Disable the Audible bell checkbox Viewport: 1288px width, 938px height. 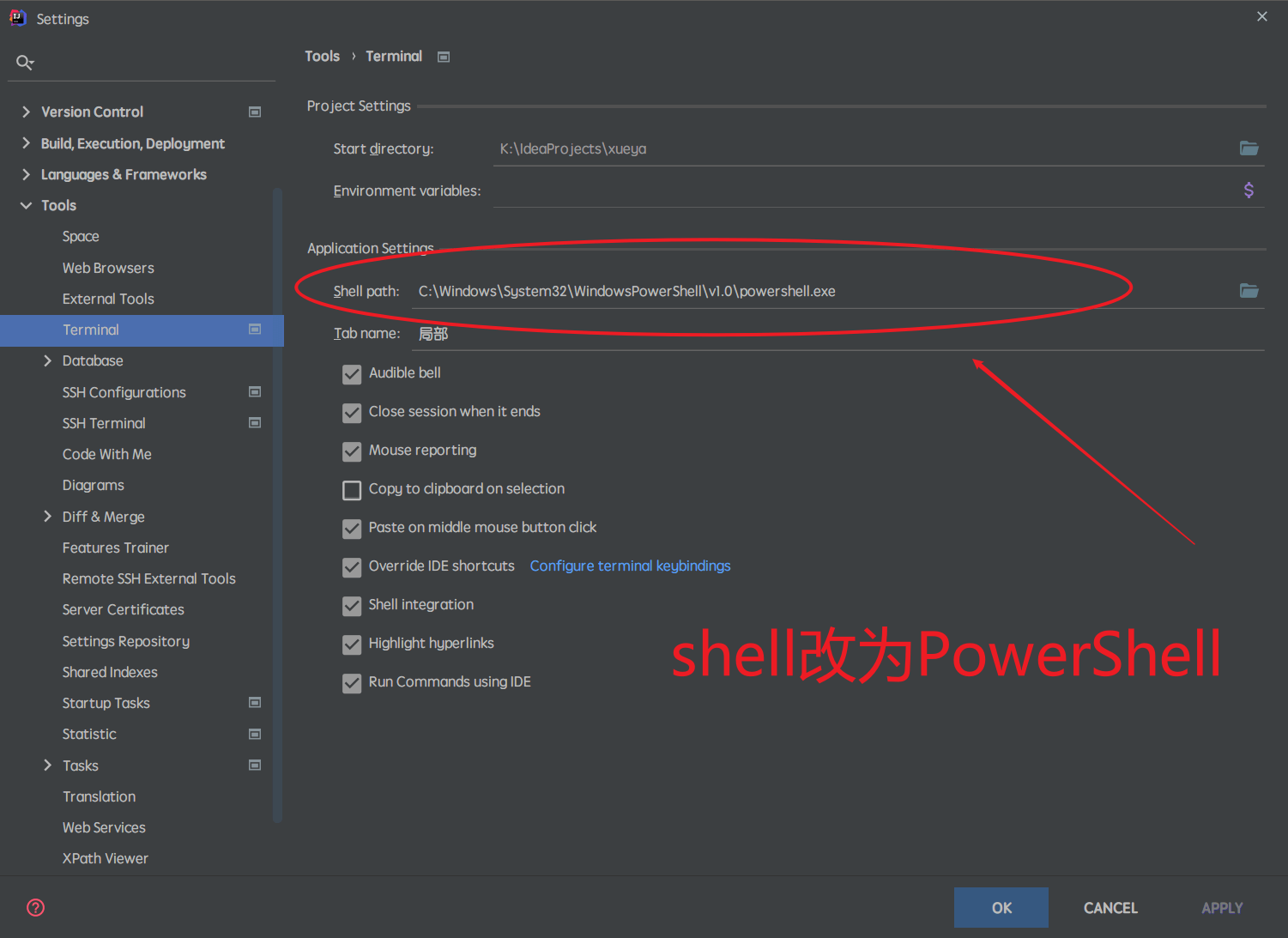352,374
